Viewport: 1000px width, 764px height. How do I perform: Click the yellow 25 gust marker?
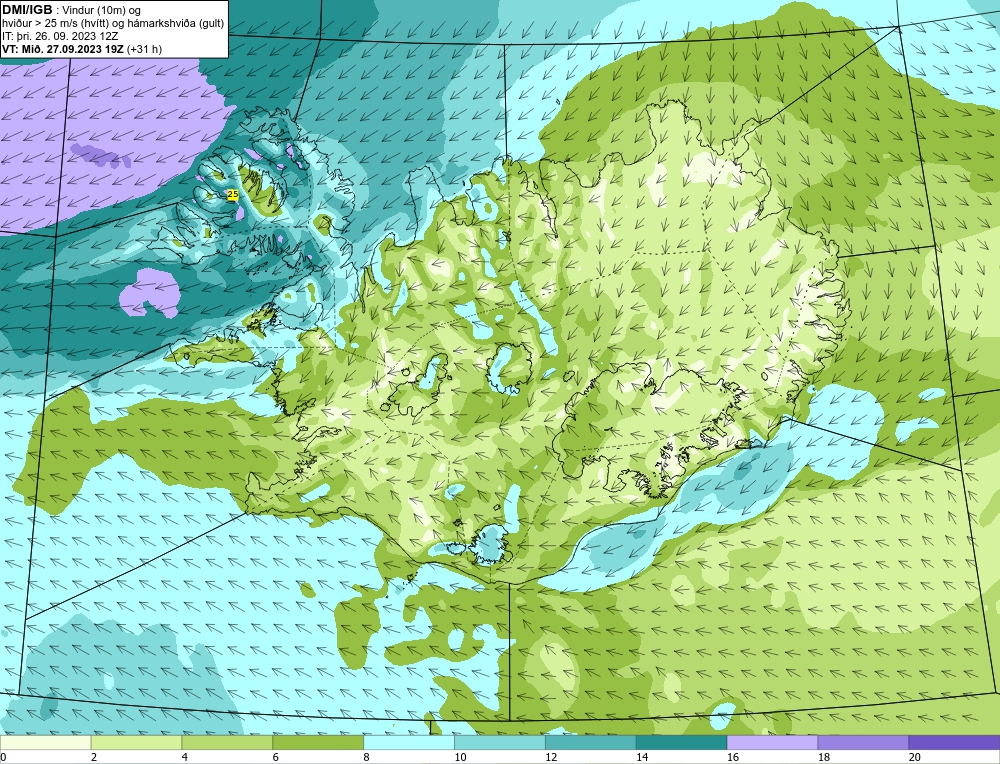pyautogui.click(x=233, y=194)
